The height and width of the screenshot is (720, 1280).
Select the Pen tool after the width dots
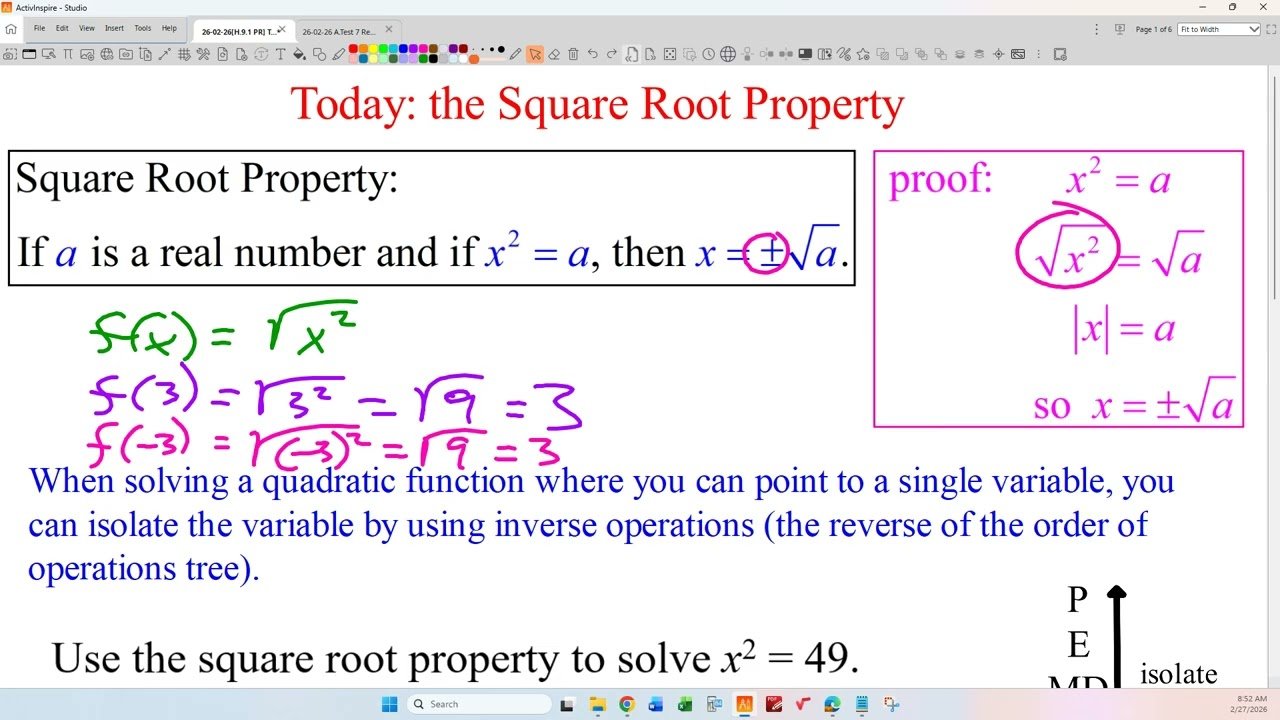point(515,54)
